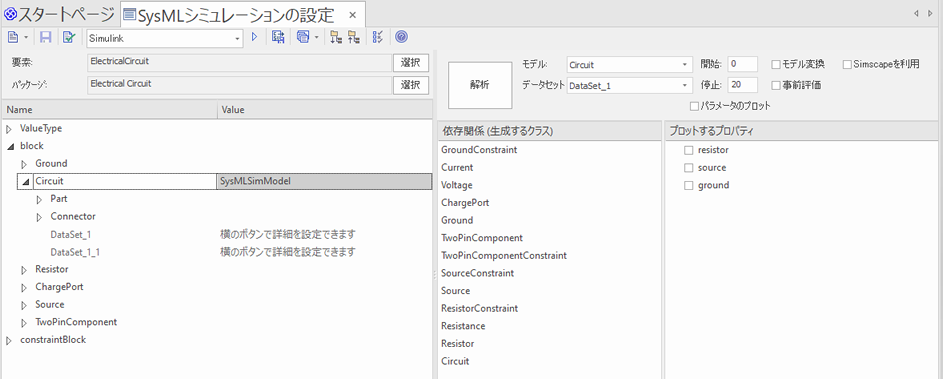Click the 解析 button
The width and height of the screenshot is (943, 379).
[x=480, y=85]
